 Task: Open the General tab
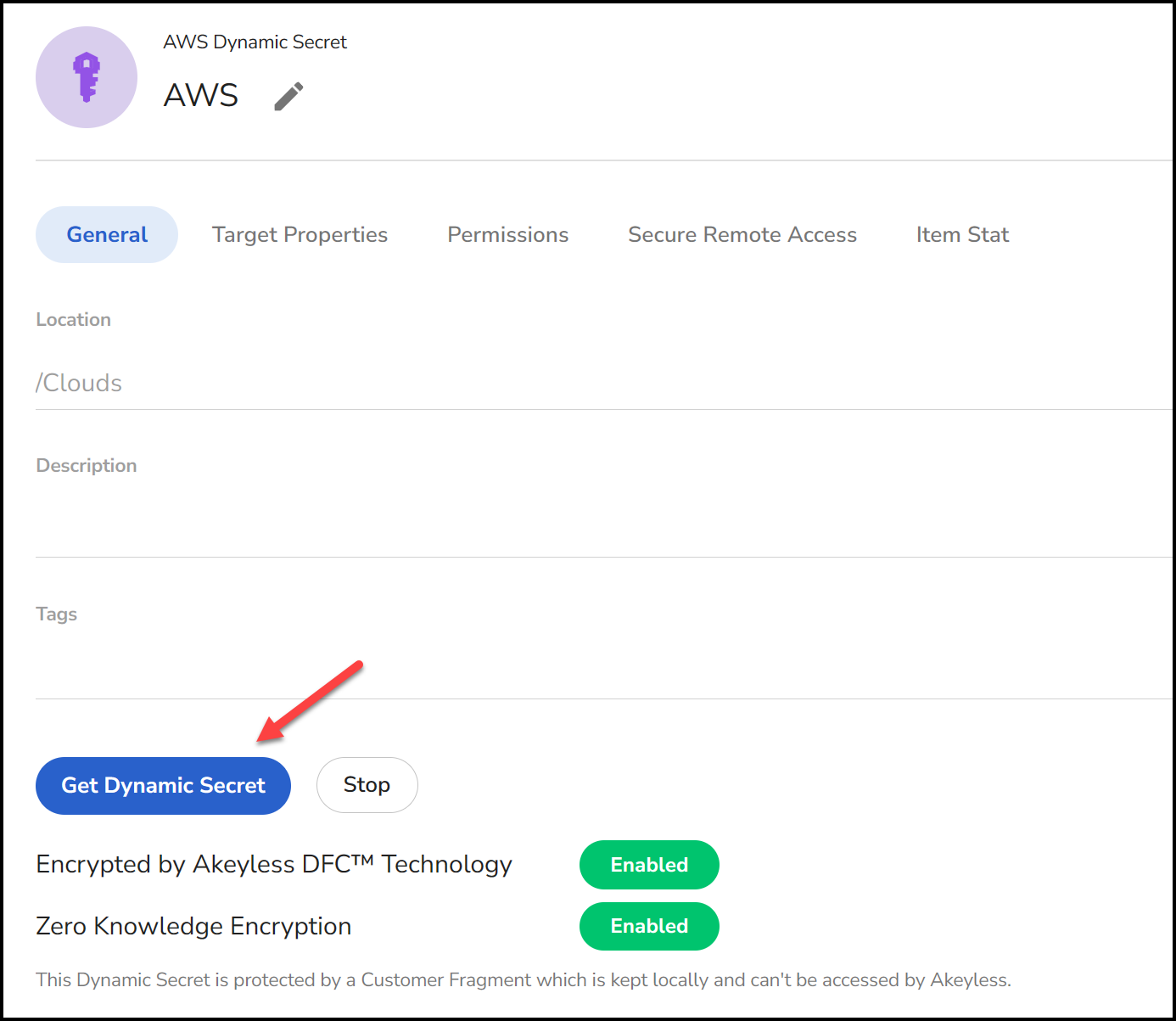107,234
